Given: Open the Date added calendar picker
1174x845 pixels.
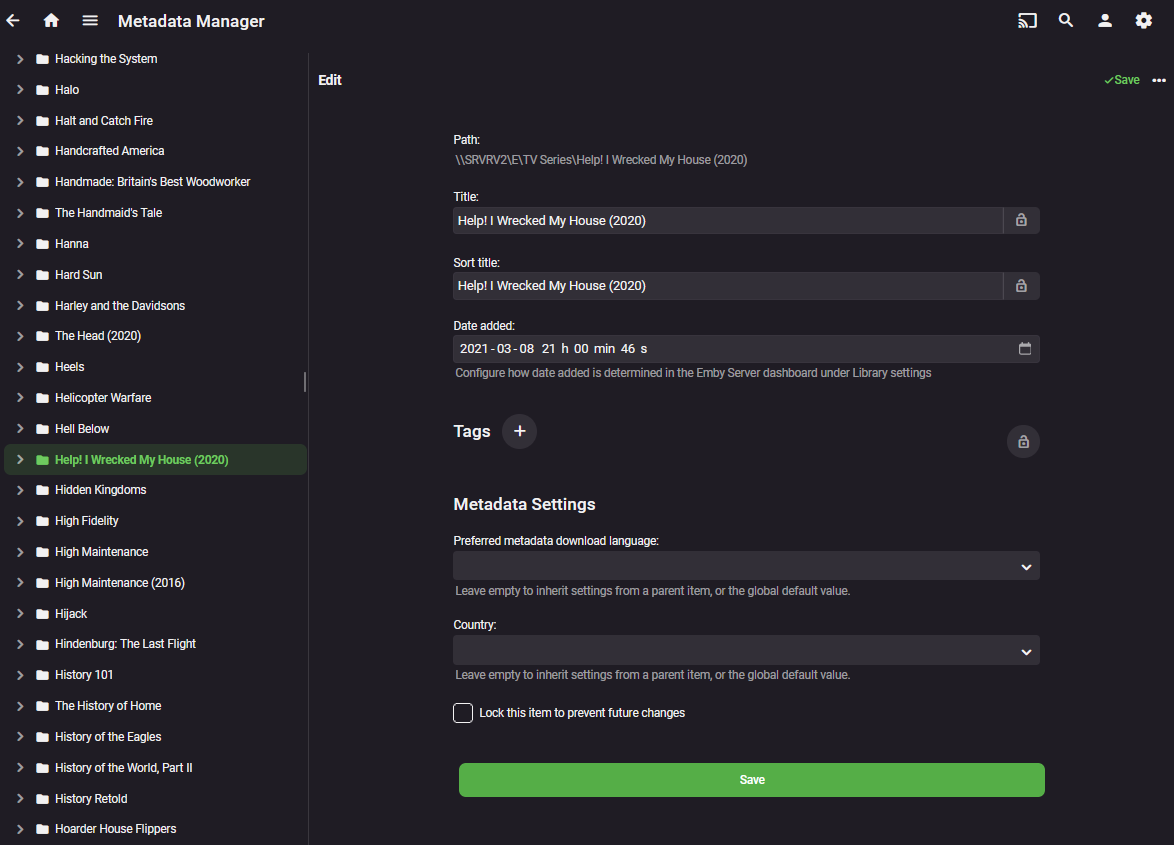Looking at the screenshot, I should [1024, 348].
